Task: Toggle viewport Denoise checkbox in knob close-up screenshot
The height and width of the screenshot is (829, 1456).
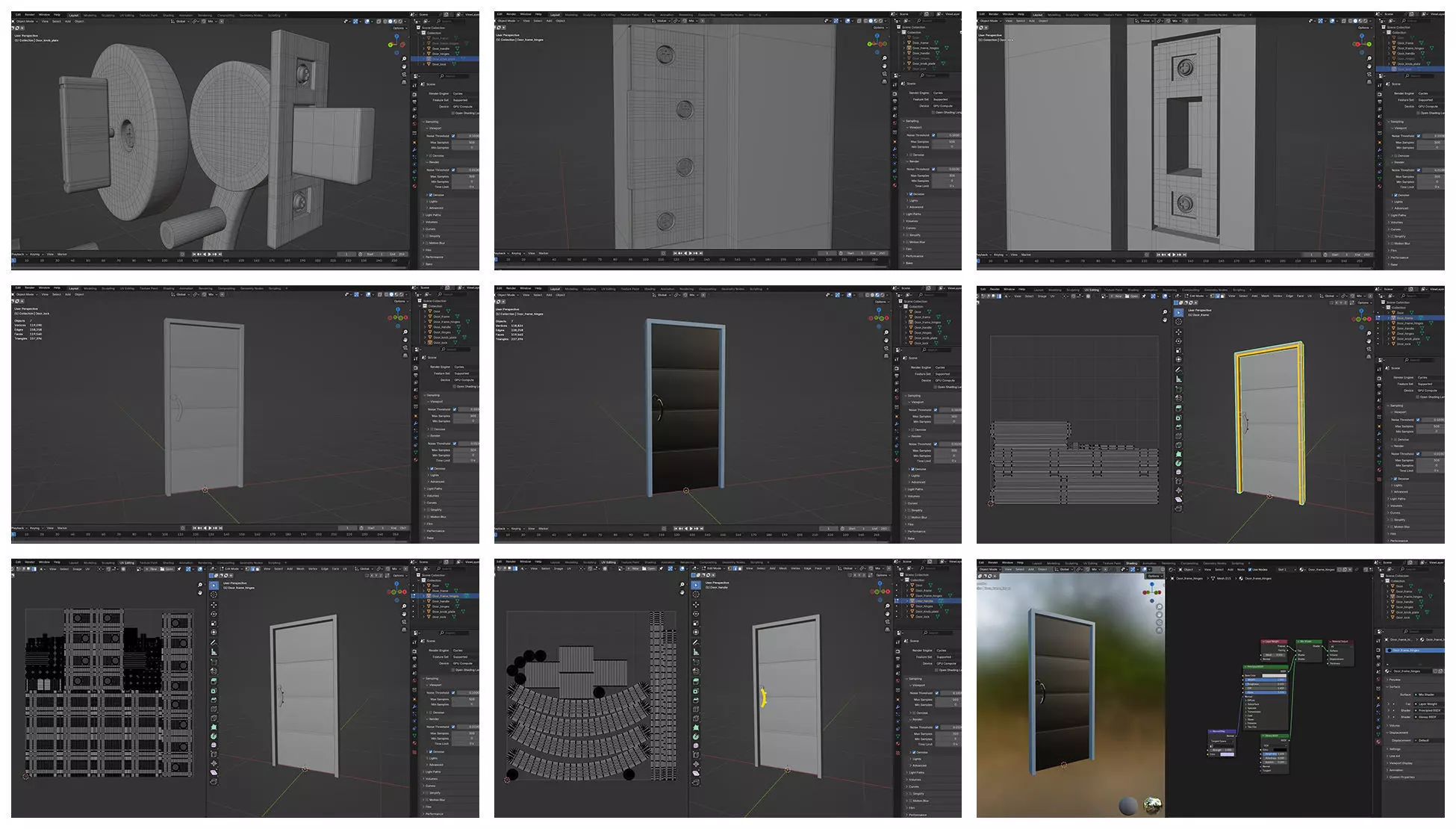Action: coord(431,156)
